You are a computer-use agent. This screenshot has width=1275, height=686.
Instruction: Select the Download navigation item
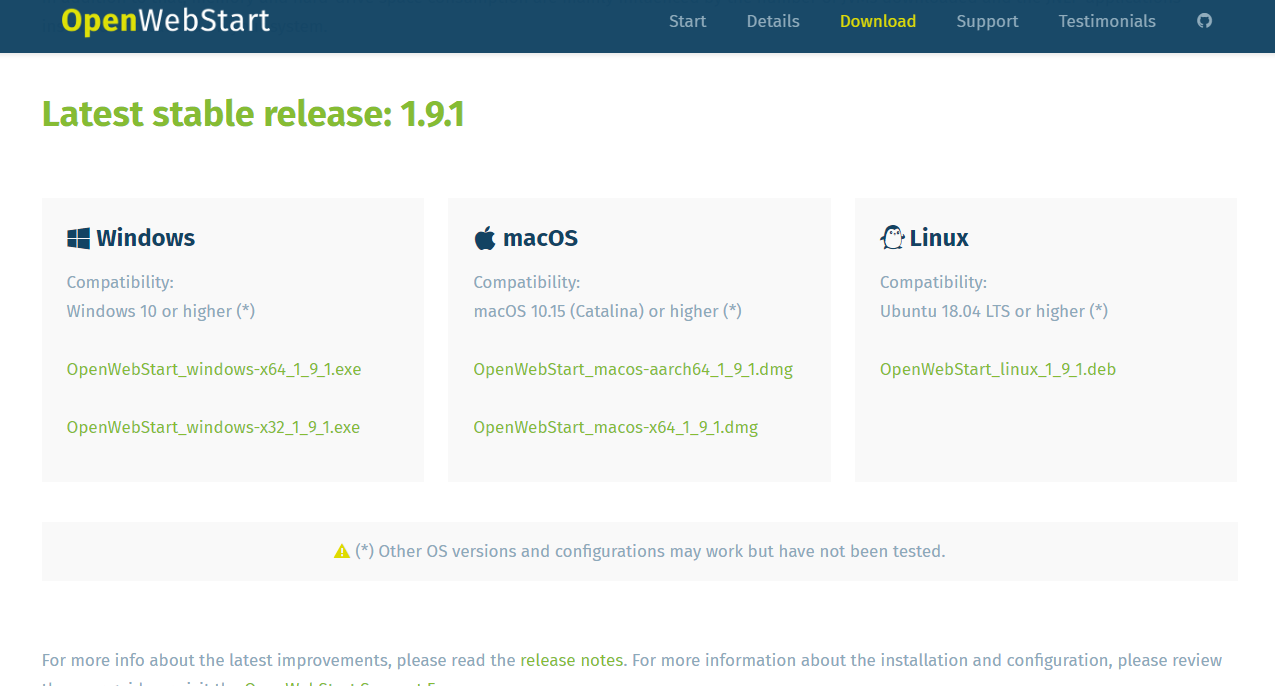pos(878,21)
